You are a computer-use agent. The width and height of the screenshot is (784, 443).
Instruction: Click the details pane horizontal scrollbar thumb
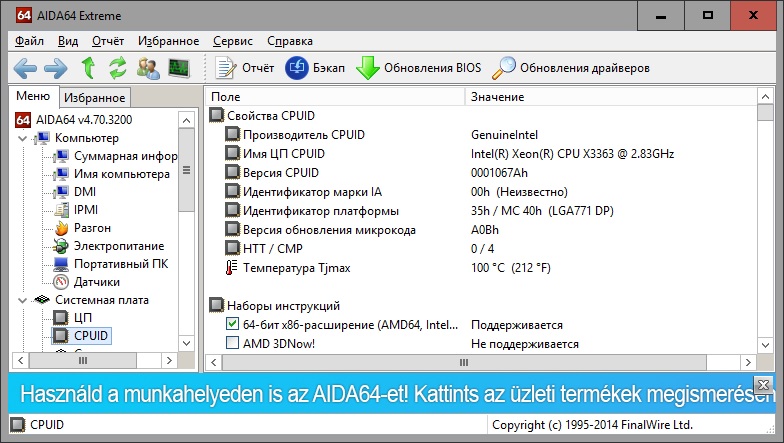(464, 362)
